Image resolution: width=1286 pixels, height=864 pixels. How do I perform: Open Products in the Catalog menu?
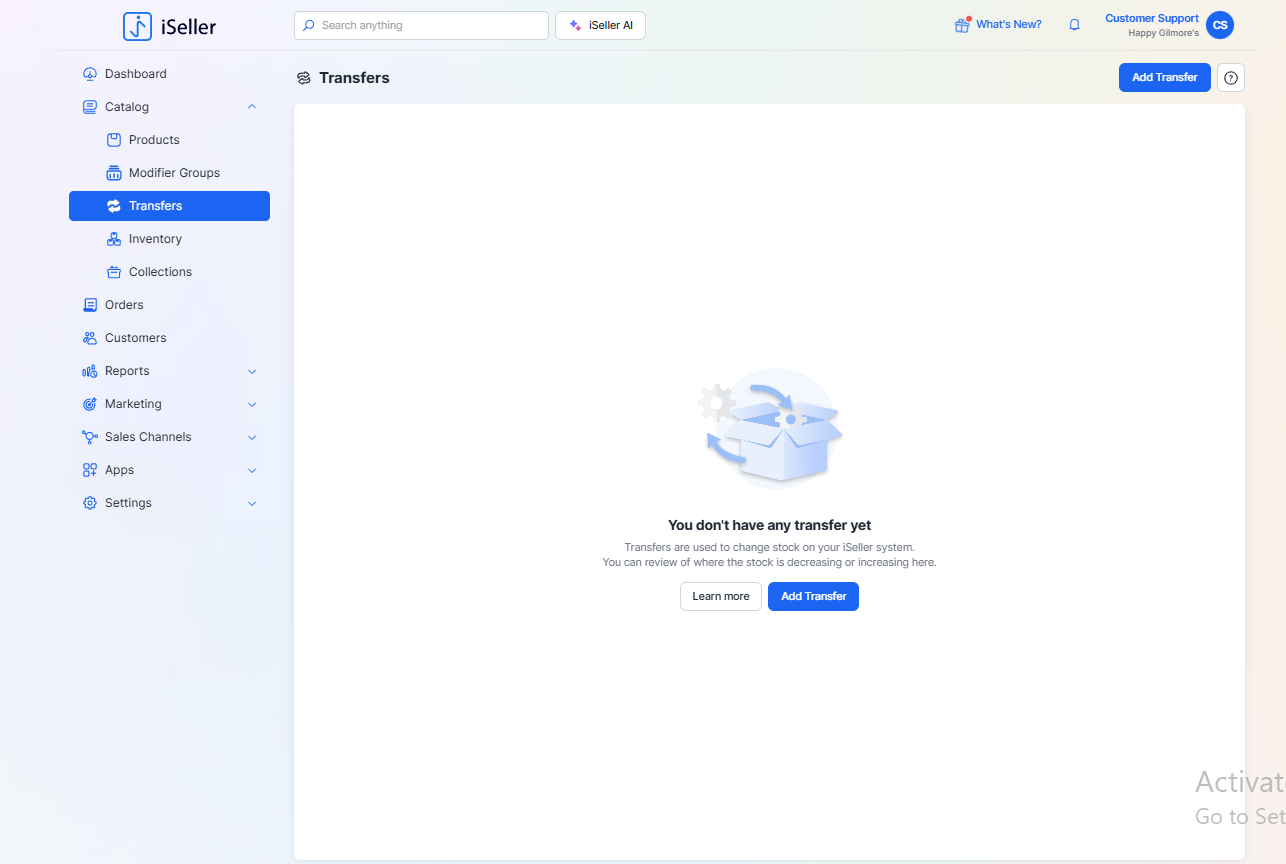pyautogui.click(x=154, y=140)
